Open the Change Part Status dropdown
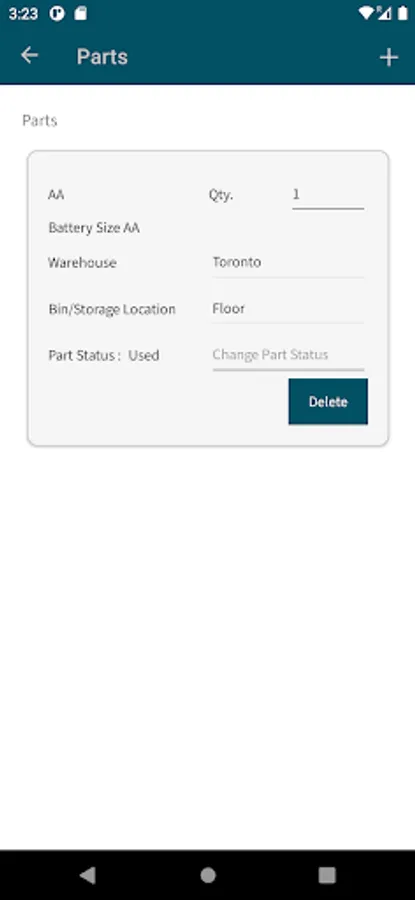415x900 pixels. [288, 355]
